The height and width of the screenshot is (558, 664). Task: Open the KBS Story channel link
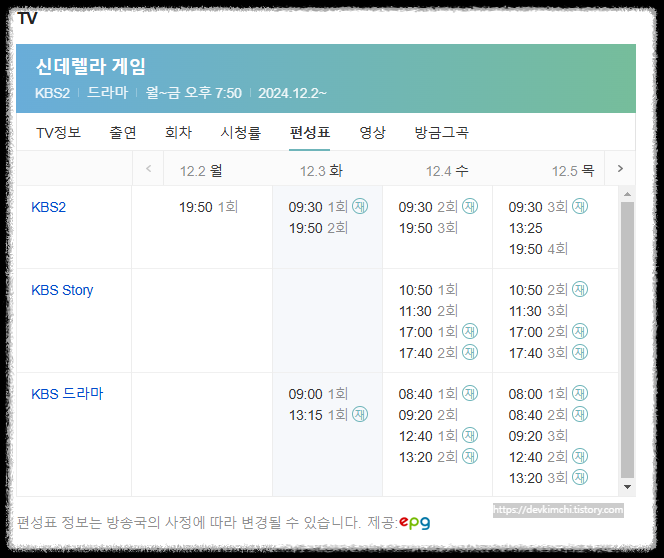[62, 290]
